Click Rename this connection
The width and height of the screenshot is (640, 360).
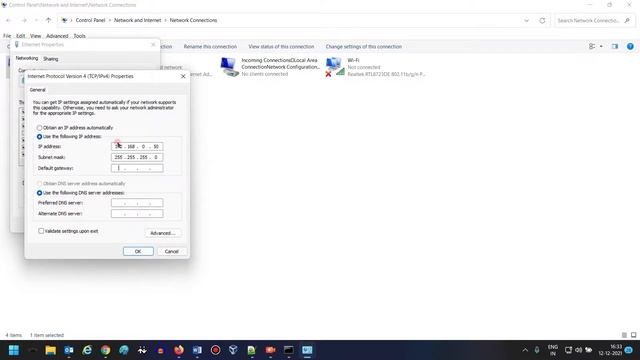click(x=210, y=47)
